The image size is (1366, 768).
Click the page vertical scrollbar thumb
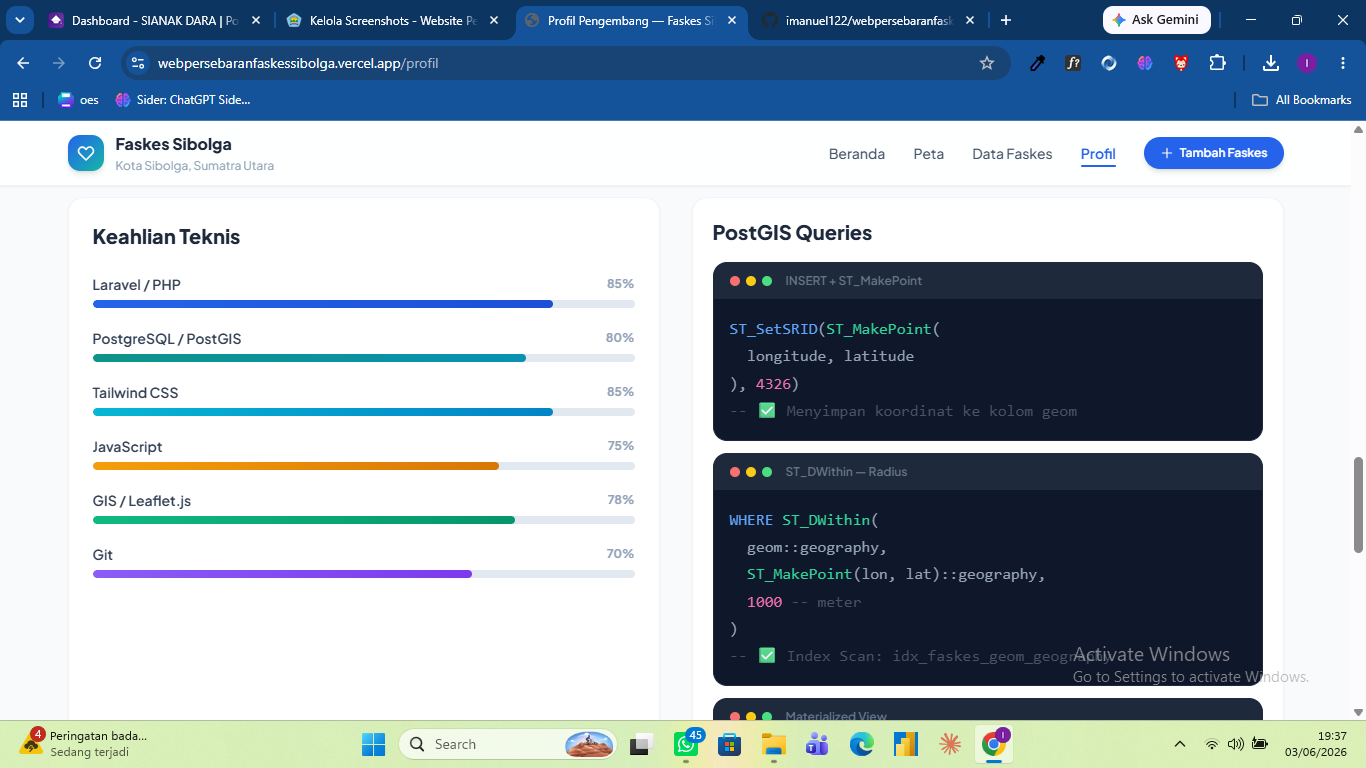coord(1358,504)
